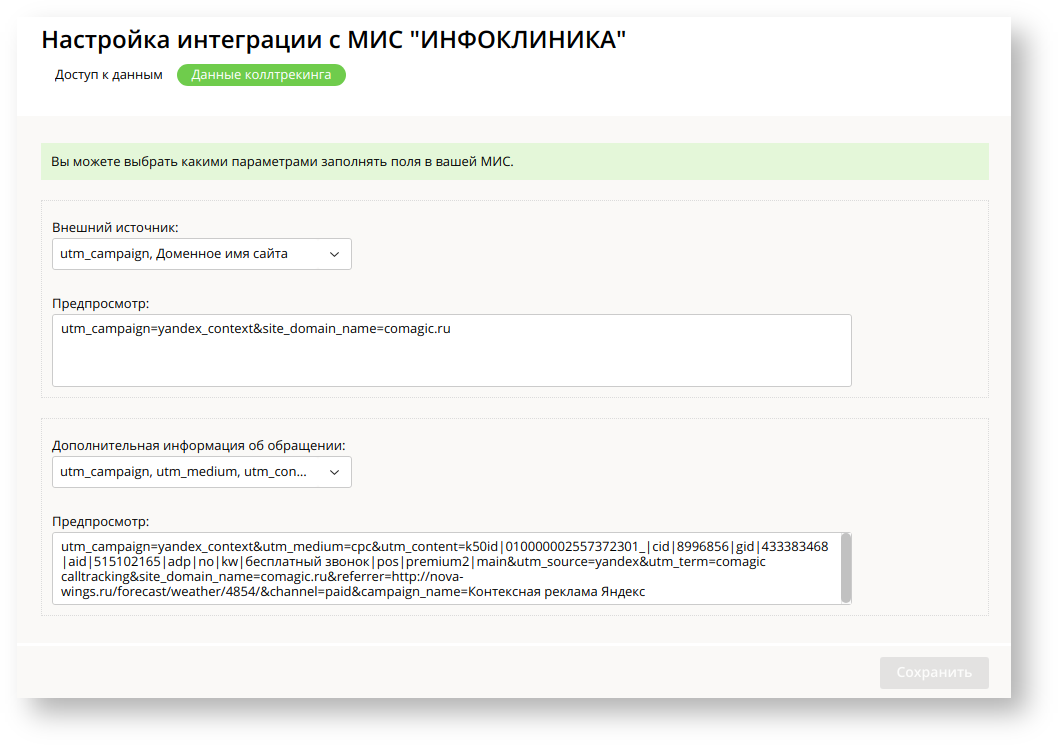Click the Внешний источник label

115,228
